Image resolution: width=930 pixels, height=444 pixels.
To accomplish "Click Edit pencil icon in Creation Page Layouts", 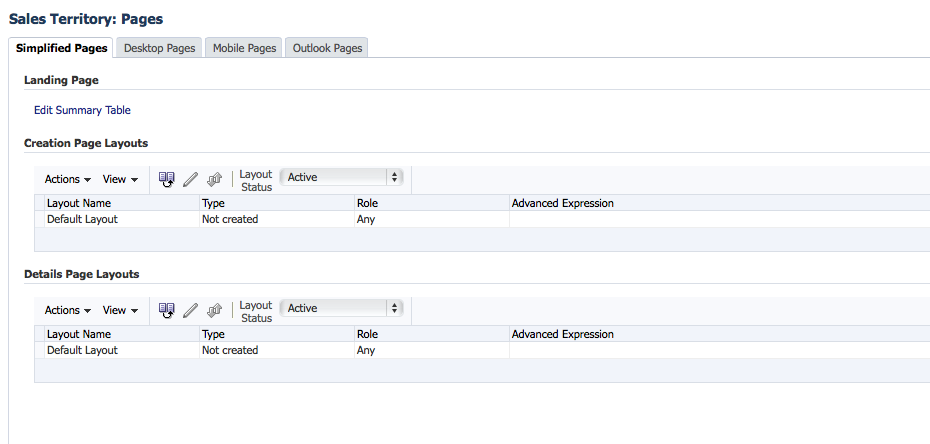I will click(191, 179).
